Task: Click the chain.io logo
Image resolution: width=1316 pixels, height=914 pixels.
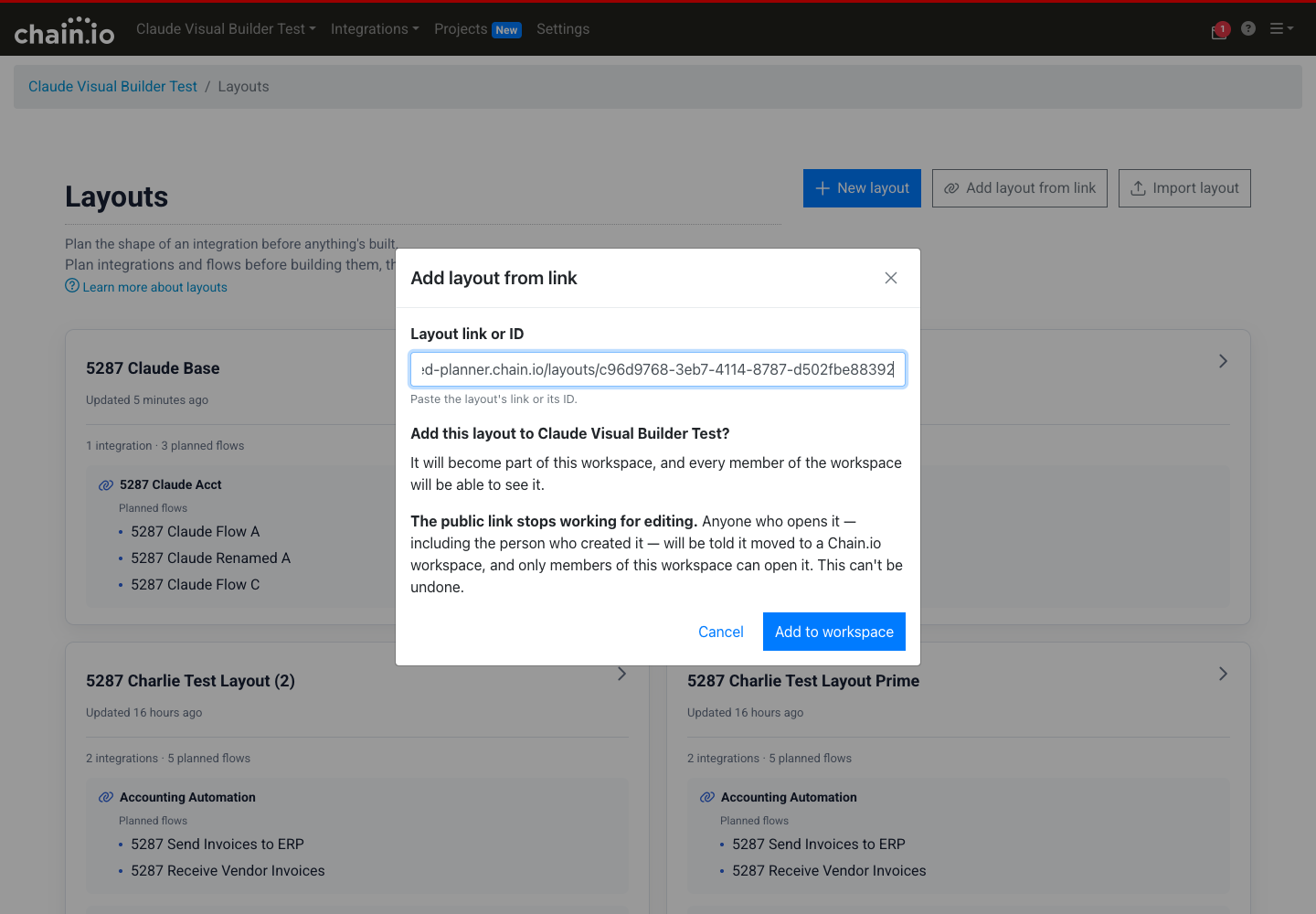Action: pyautogui.click(x=64, y=32)
